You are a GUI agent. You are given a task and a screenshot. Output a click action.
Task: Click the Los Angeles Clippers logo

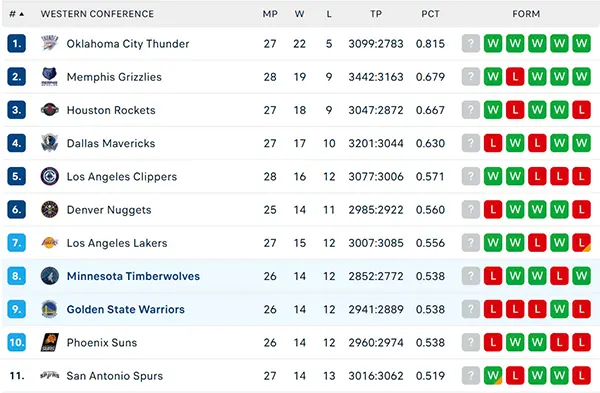pos(50,176)
